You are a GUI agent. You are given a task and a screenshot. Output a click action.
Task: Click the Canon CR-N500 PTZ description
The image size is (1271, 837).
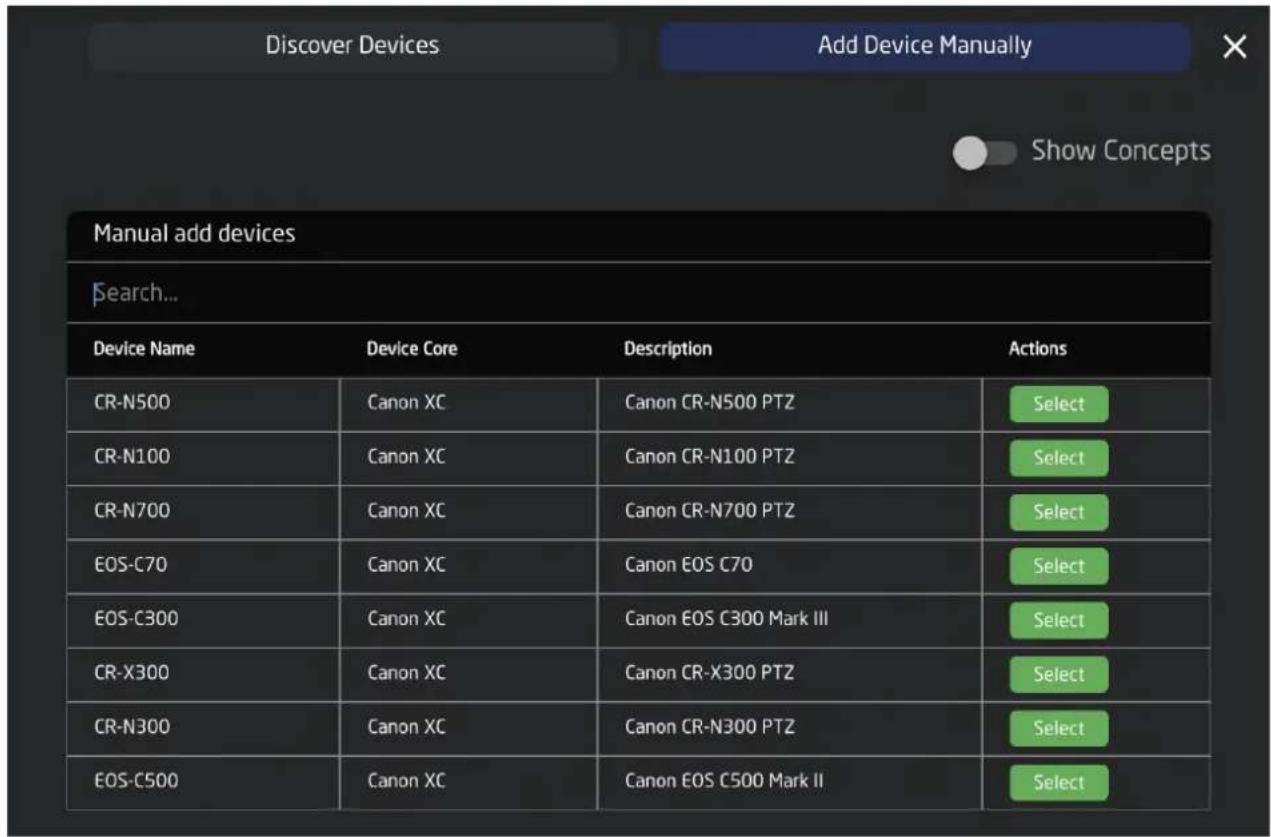(x=709, y=404)
